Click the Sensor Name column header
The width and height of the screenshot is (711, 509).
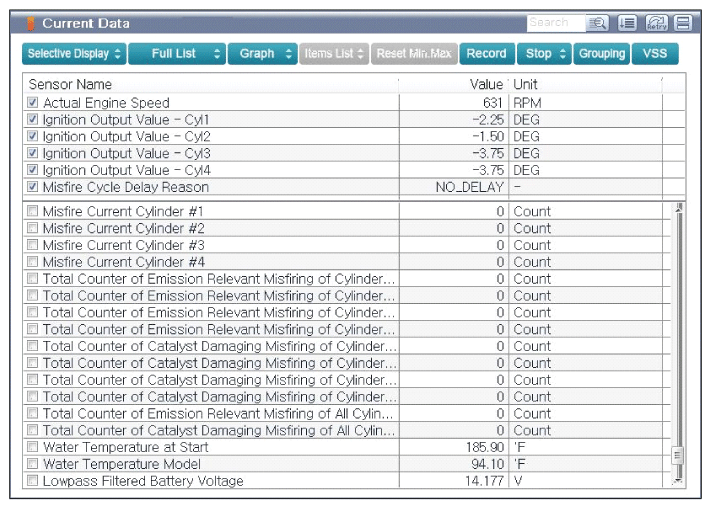pos(211,84)
